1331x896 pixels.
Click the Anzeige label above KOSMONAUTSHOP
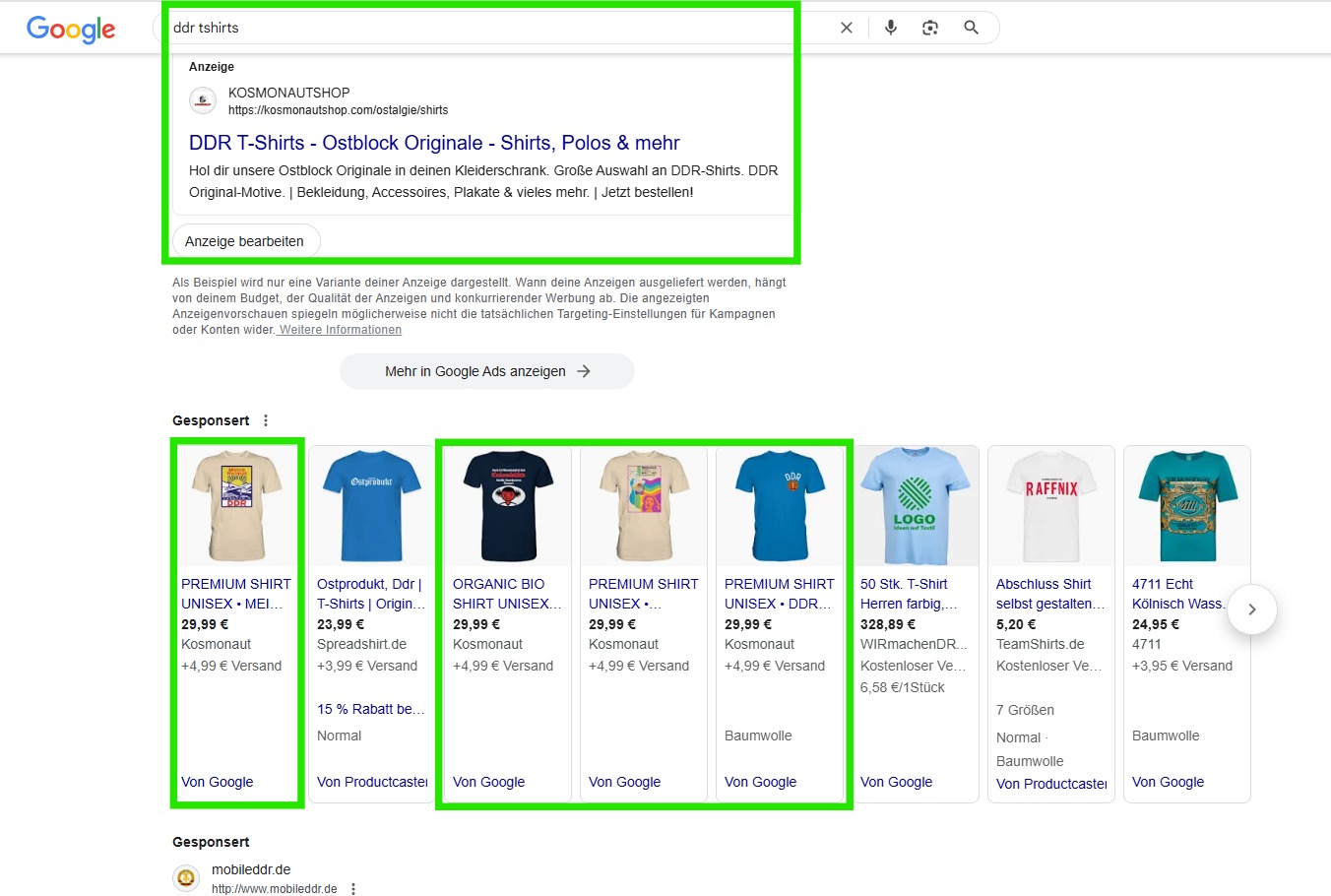coord(212,67)
